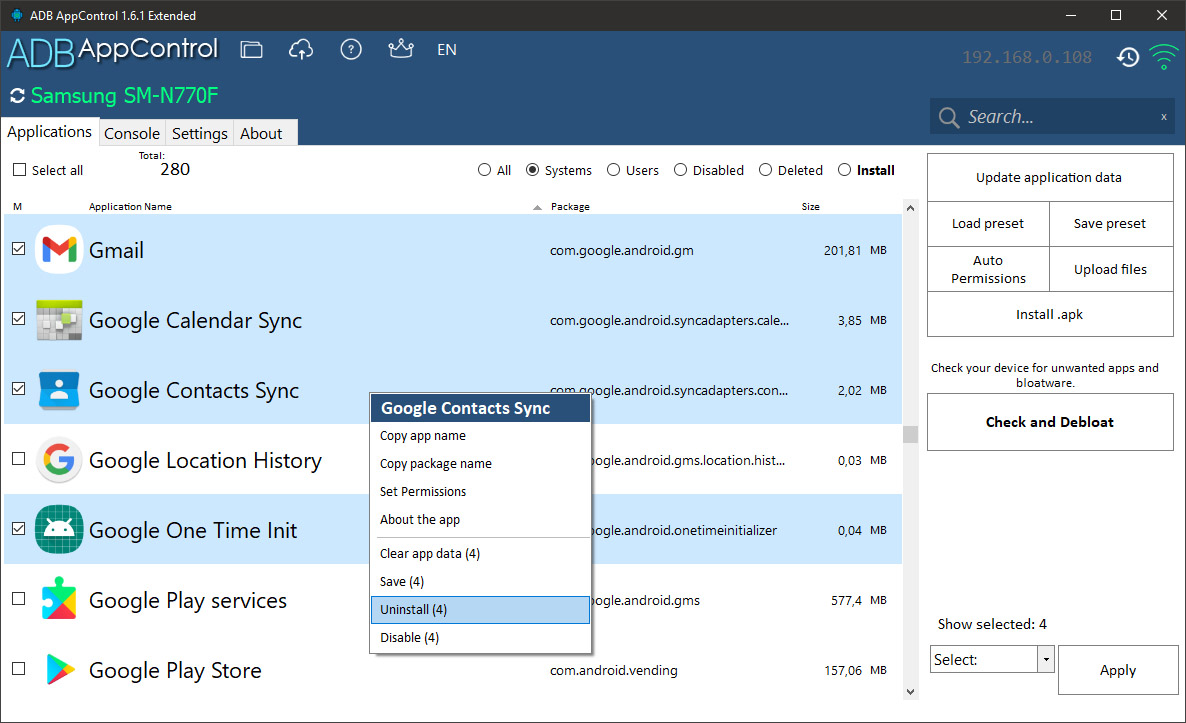
Task: Select the Deleted filter radio button
Action: tap(765, 170)
